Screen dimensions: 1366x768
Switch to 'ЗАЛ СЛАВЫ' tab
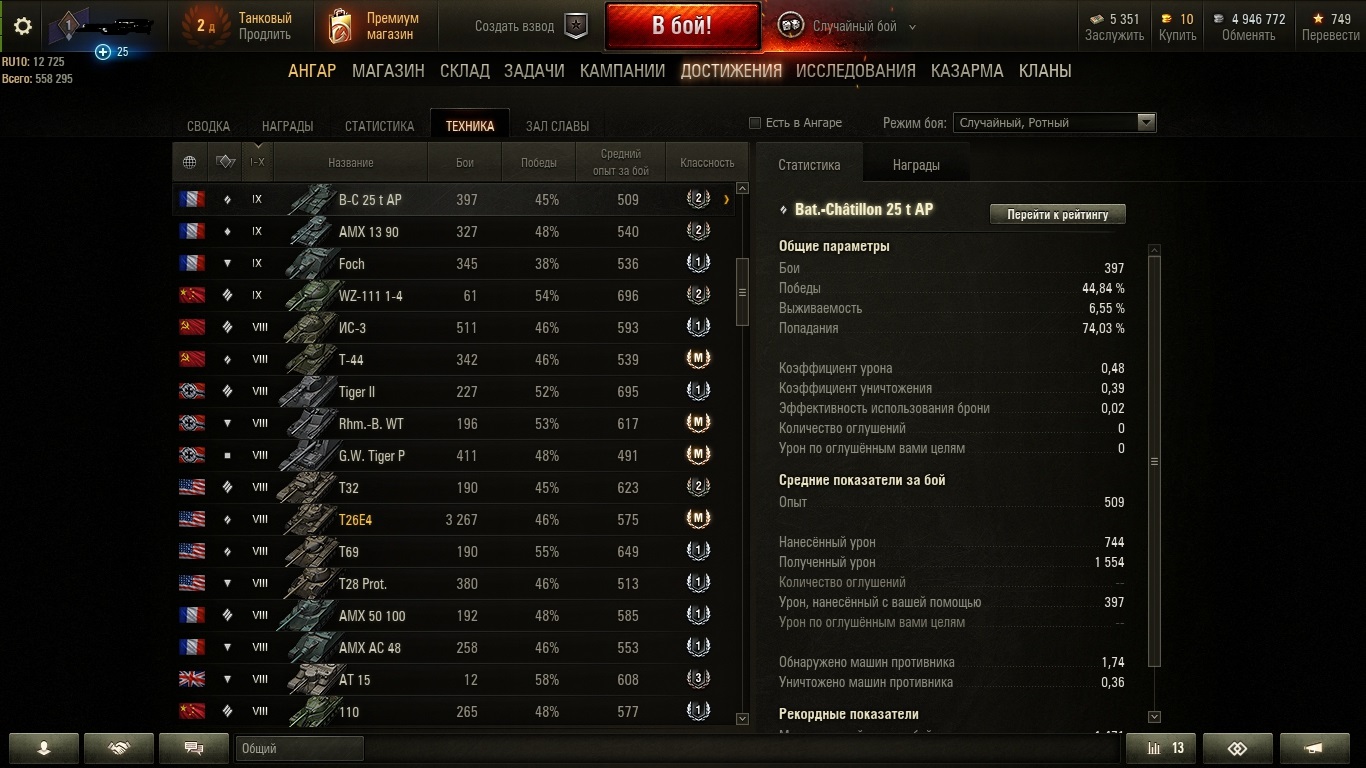[x=557, y=126]
